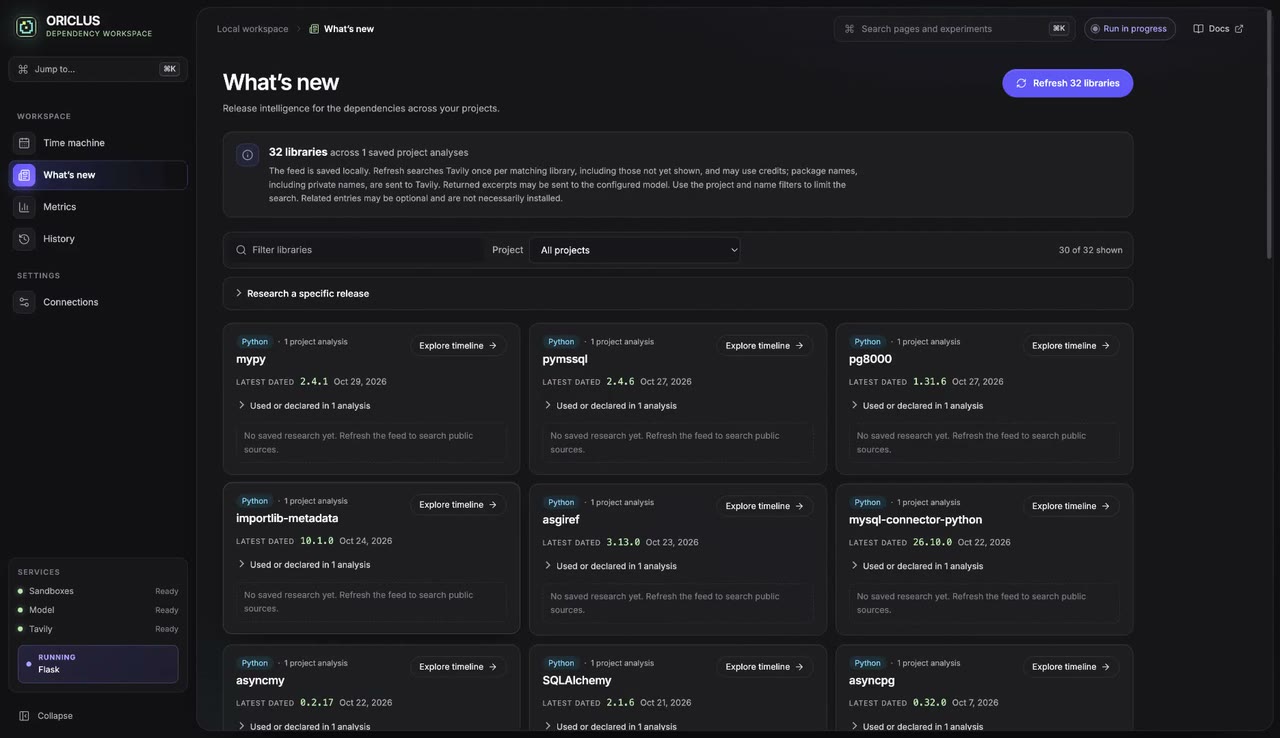The image size is (1280, 738).
Task: Explore timeline for mypy
Action: [x=458, y=346]
